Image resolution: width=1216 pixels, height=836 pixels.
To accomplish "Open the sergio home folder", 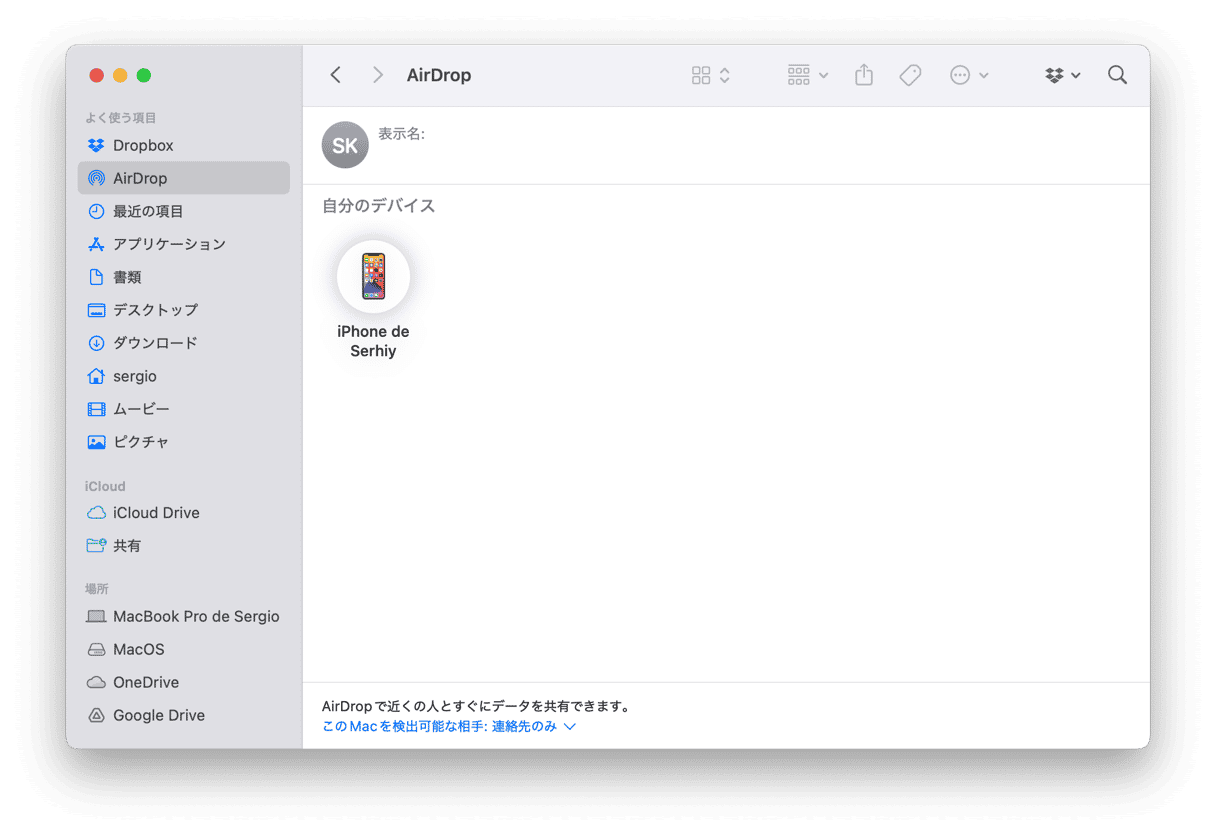I will click(184, 376).
